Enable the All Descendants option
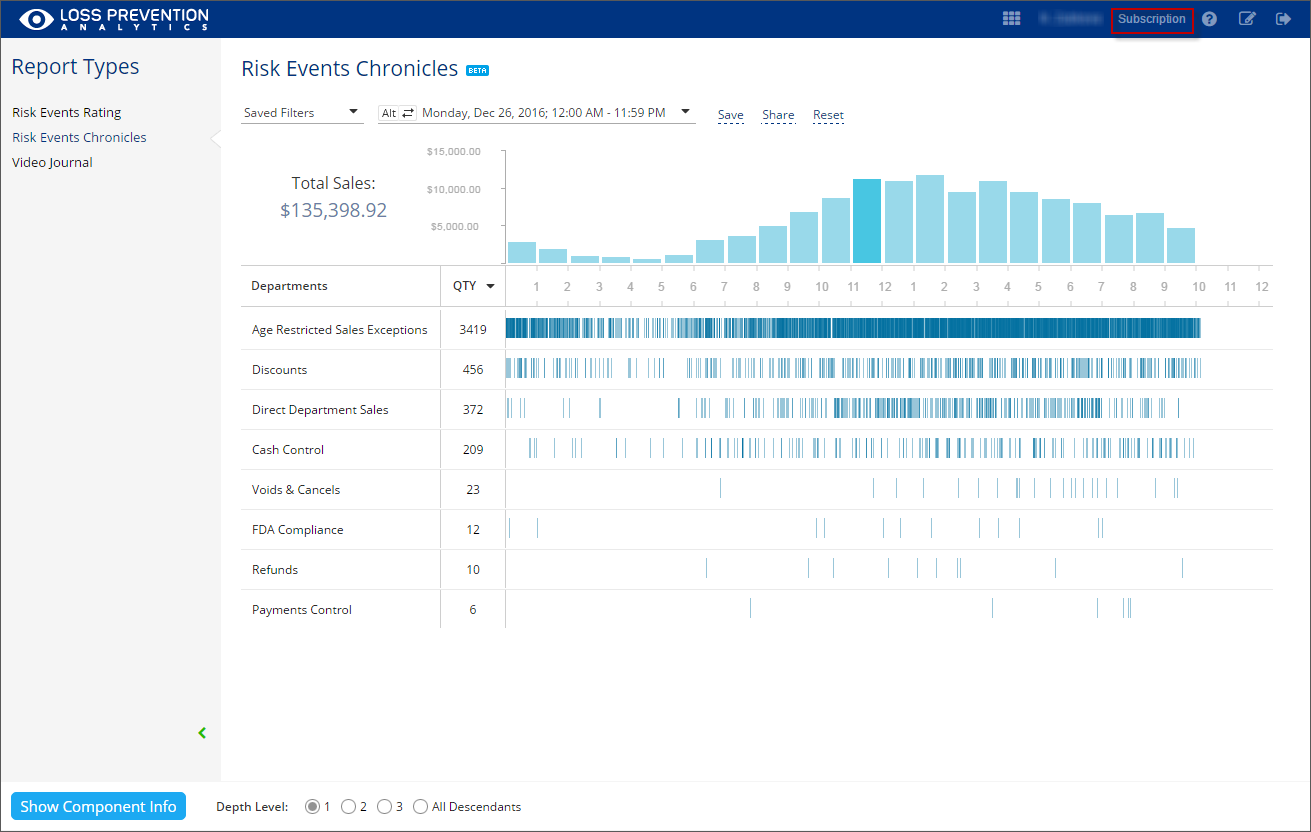The image size is (1311, 832). coord(420,806)
